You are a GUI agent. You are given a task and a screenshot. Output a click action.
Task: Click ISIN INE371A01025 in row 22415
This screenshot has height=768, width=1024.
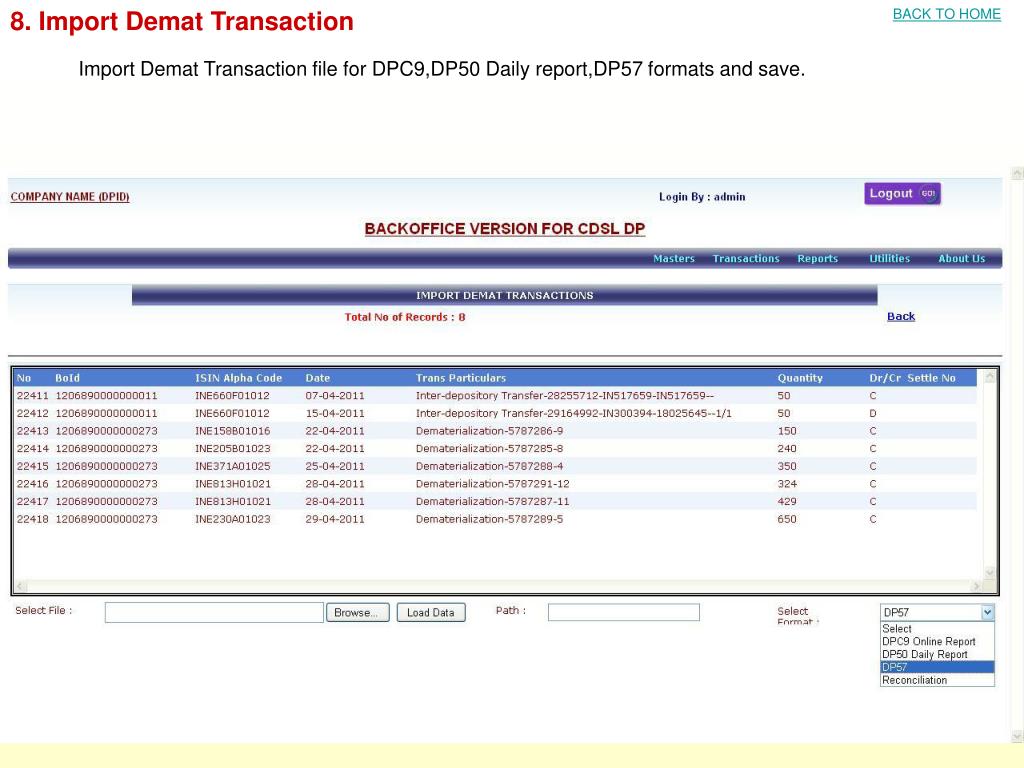coord(232,466)
